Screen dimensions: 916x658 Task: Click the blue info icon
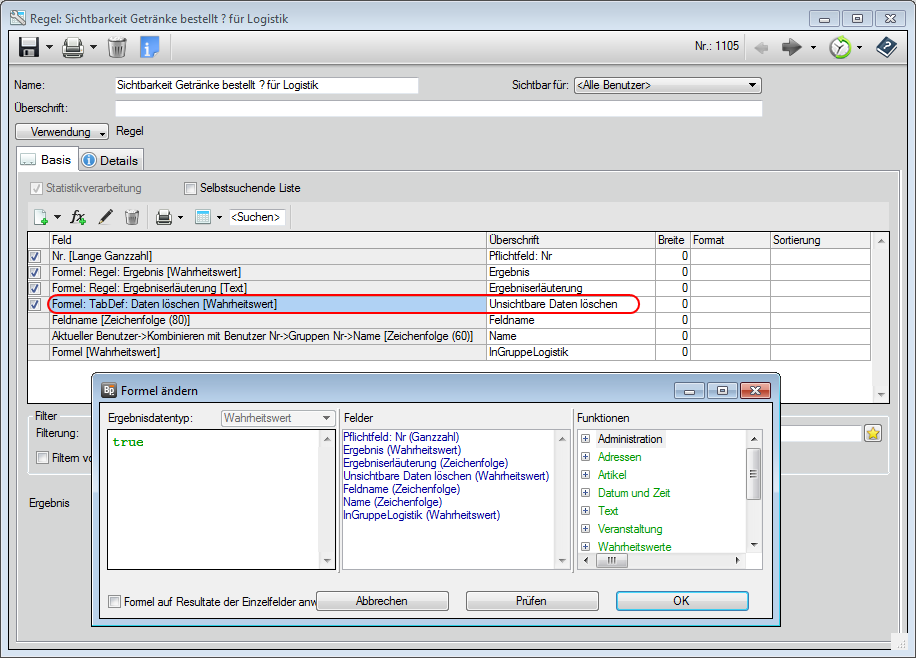pyautogui.click(x=150, y=47)
